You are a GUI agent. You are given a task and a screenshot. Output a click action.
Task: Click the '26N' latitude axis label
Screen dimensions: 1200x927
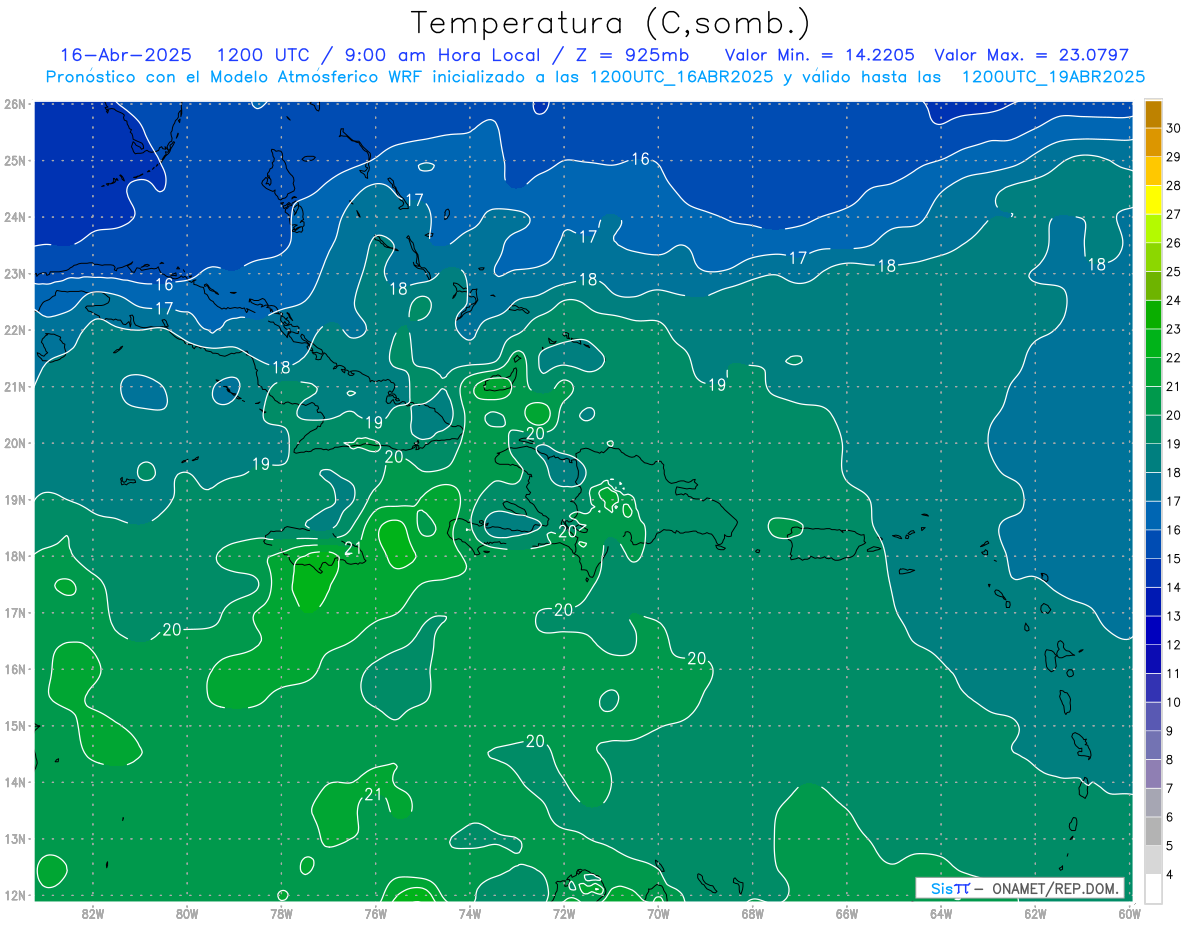pyautogui.click(x=14, y=104)
